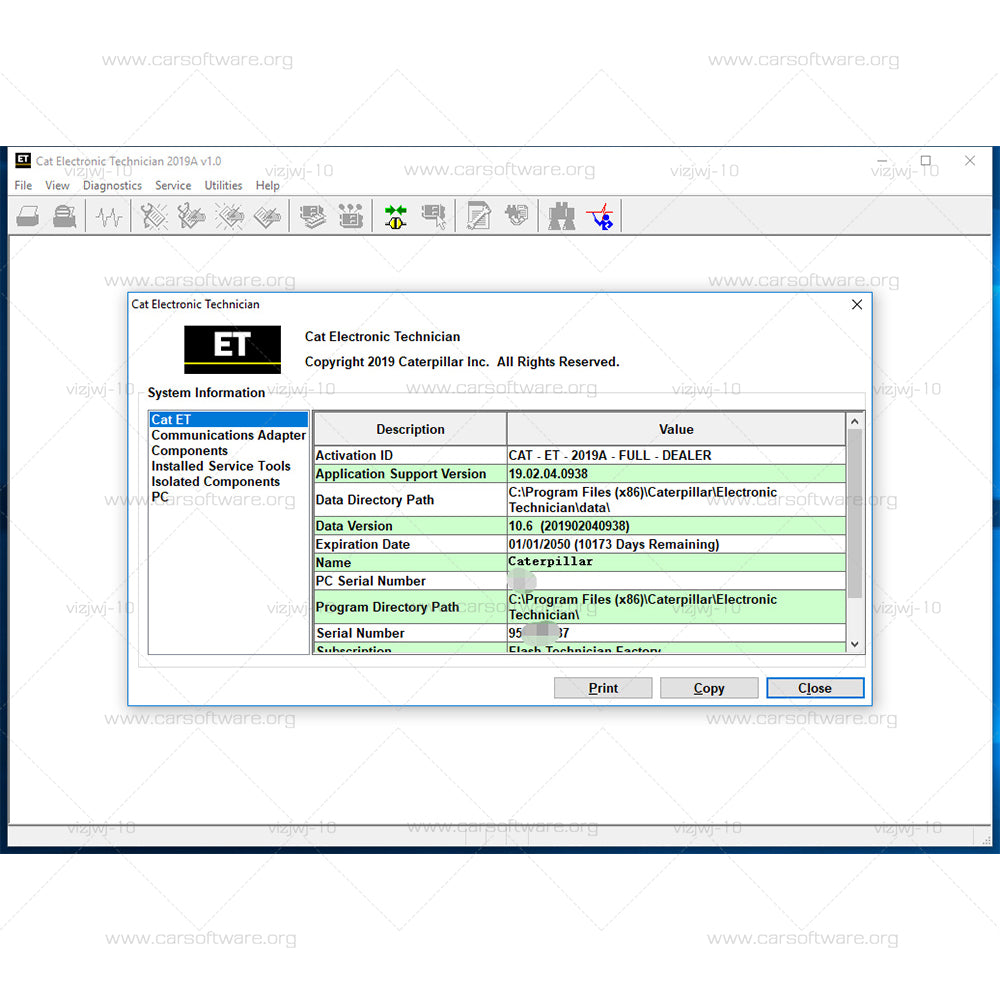Click the Description column header
This screenshot has width=1000, height=1000.
tap(410, 429)
